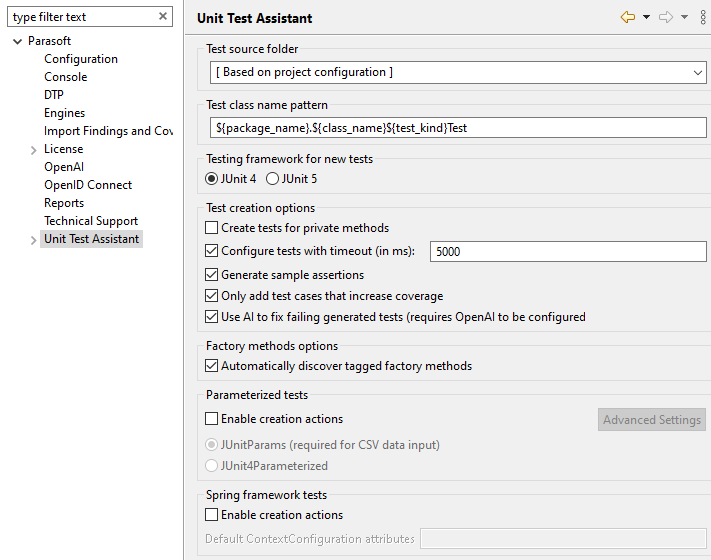Click the timeout value input field

(568, 252)
